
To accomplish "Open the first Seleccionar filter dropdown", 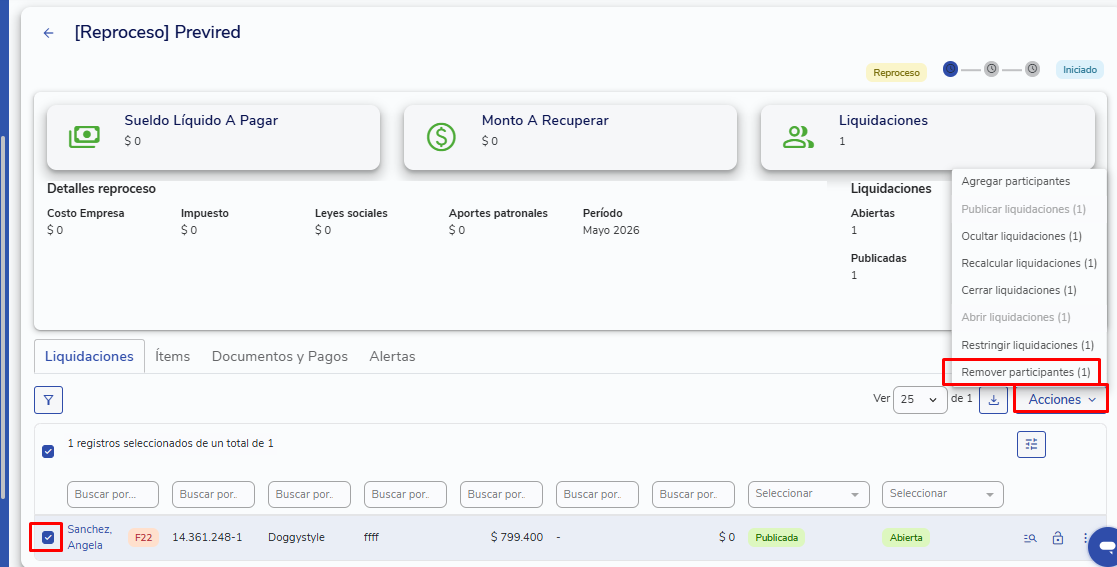I will (809, 494).
